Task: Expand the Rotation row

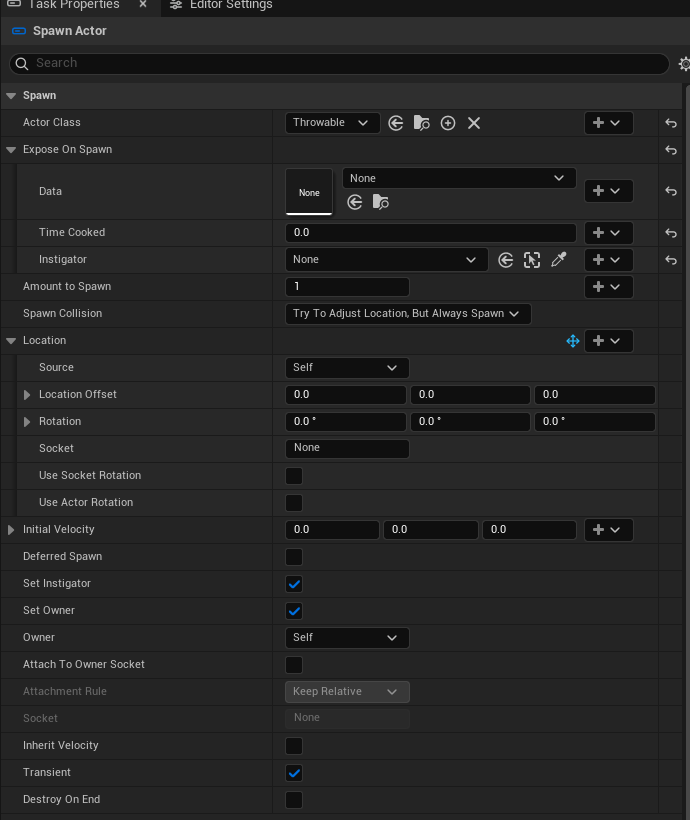Action: point(27,422)
